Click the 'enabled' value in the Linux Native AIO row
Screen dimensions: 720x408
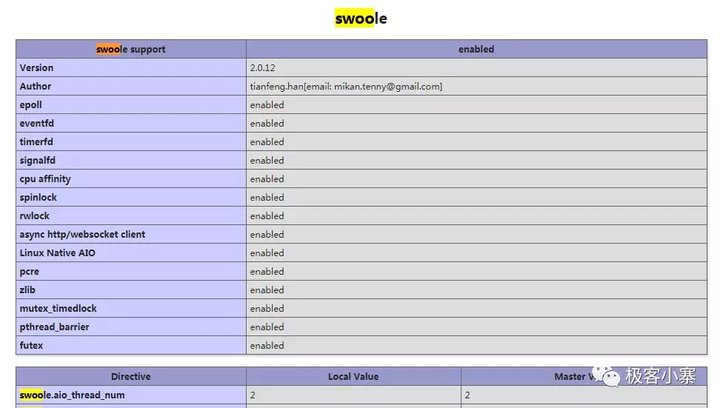(267, 253)
